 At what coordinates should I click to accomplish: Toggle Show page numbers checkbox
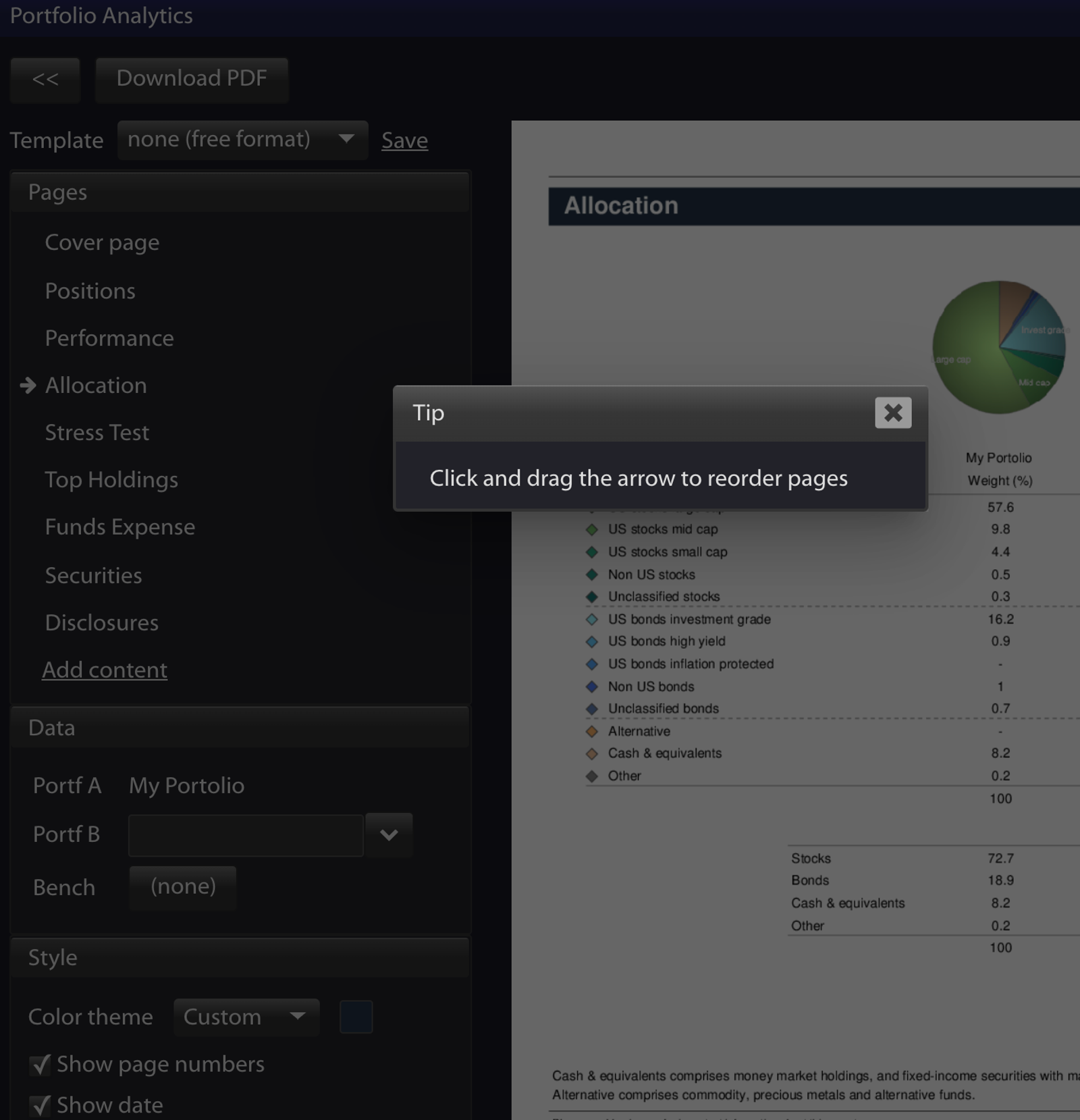(40, 1065)
